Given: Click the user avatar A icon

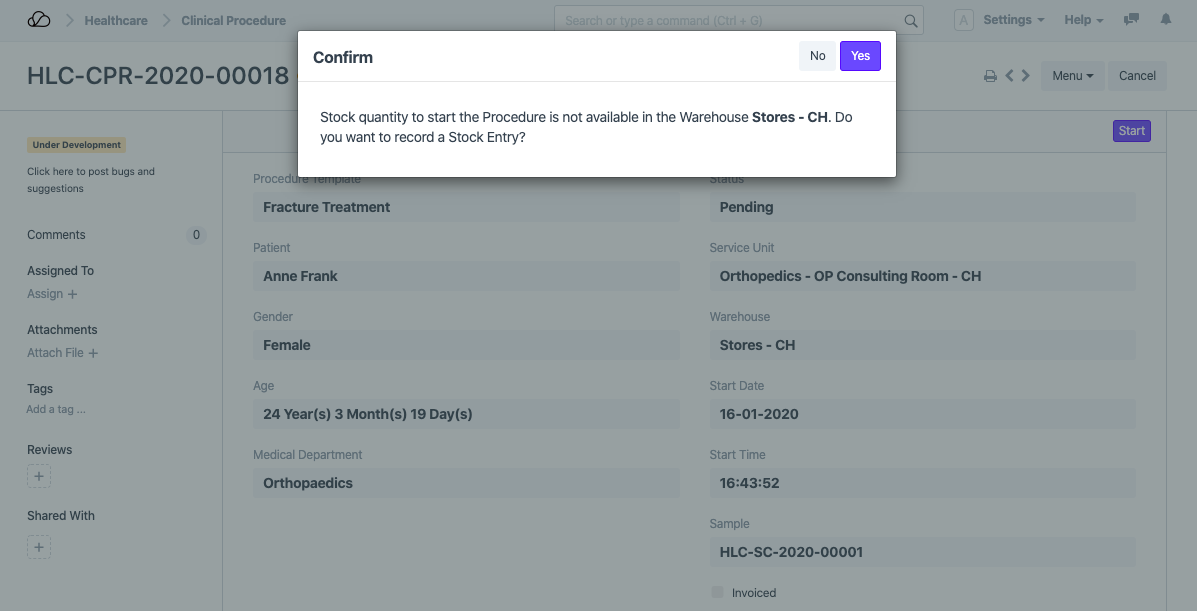Looking at the screenshot, I should 964,20.
